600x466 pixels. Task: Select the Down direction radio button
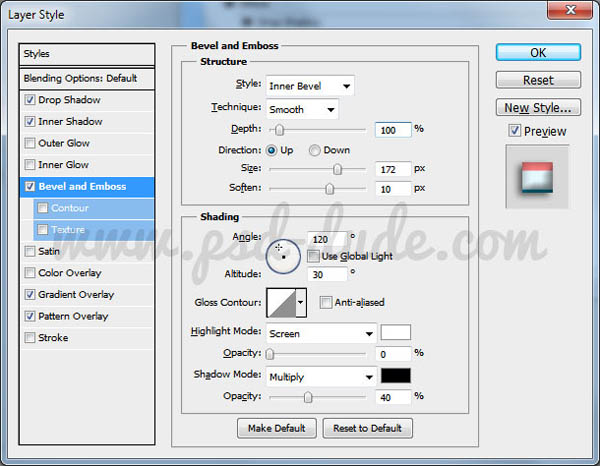[x=315, y=150]
